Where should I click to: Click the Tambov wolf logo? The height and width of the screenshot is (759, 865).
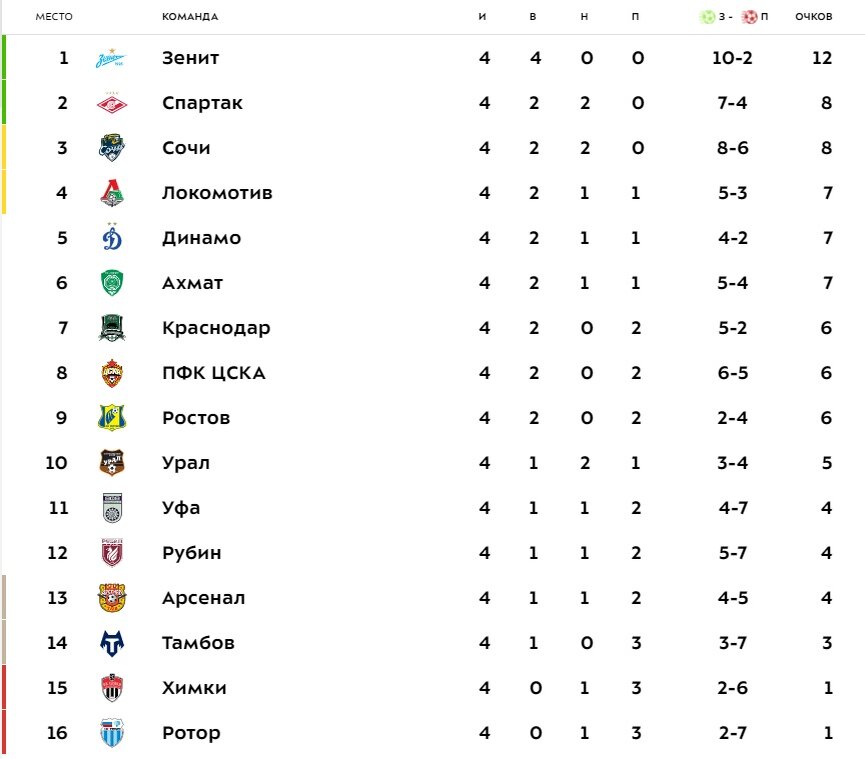pos(111,643)
